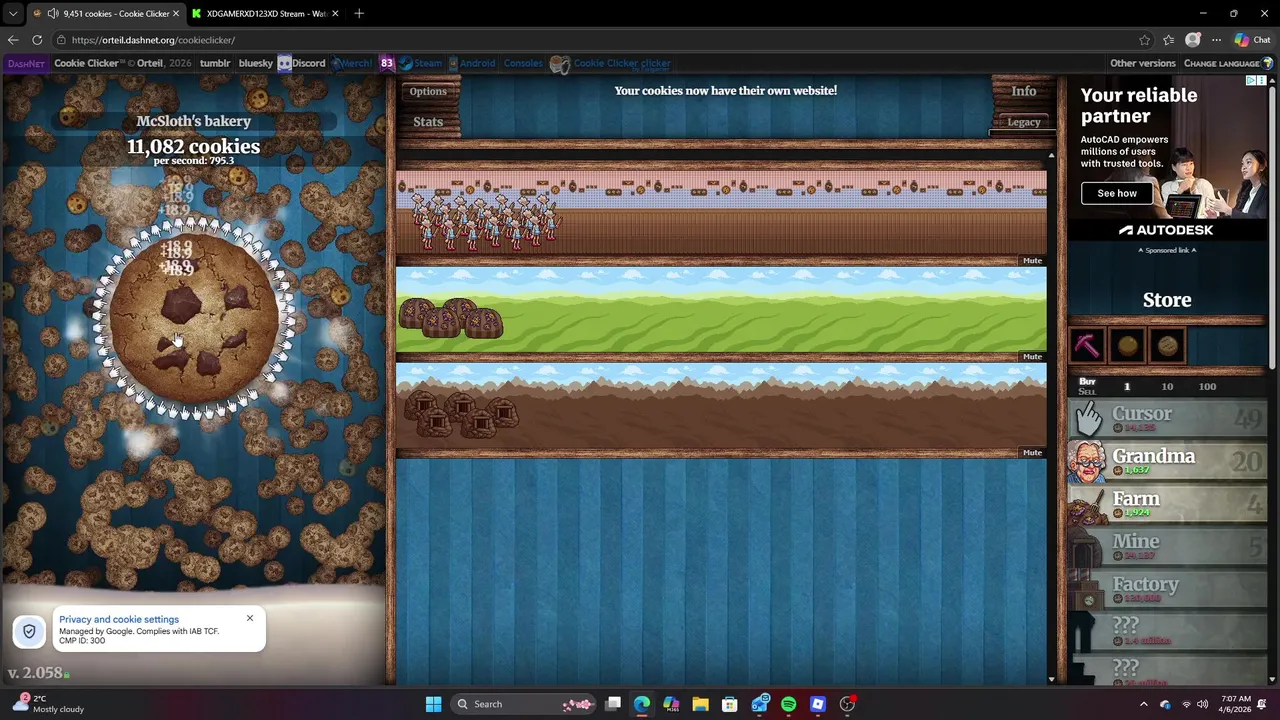Open Change Language selector
The width and height of the screenshot is (1280, 720).
[1228, 63]
